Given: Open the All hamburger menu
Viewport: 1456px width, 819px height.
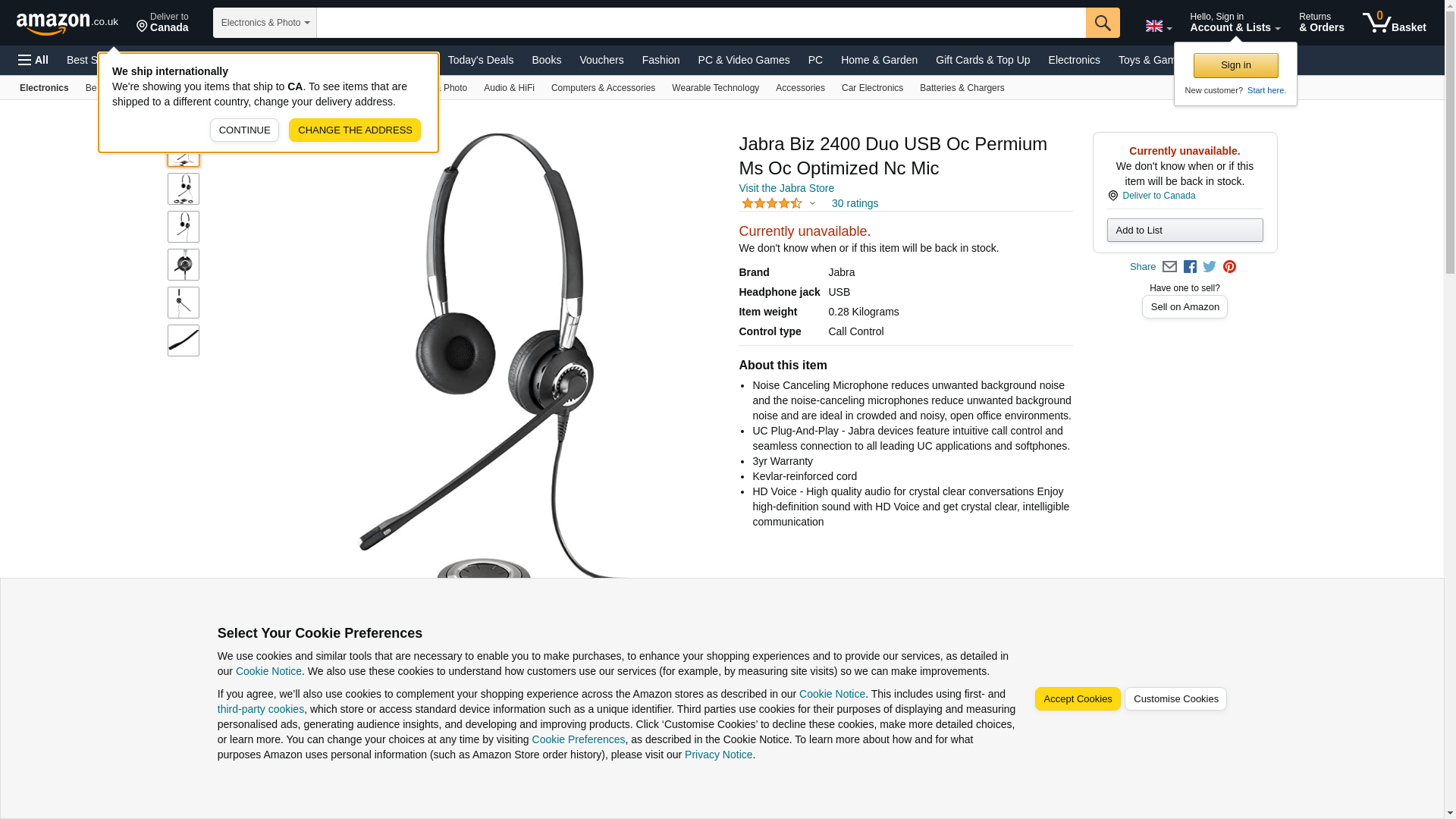Looking at the screenshot, I should click(x=33, y=60).
